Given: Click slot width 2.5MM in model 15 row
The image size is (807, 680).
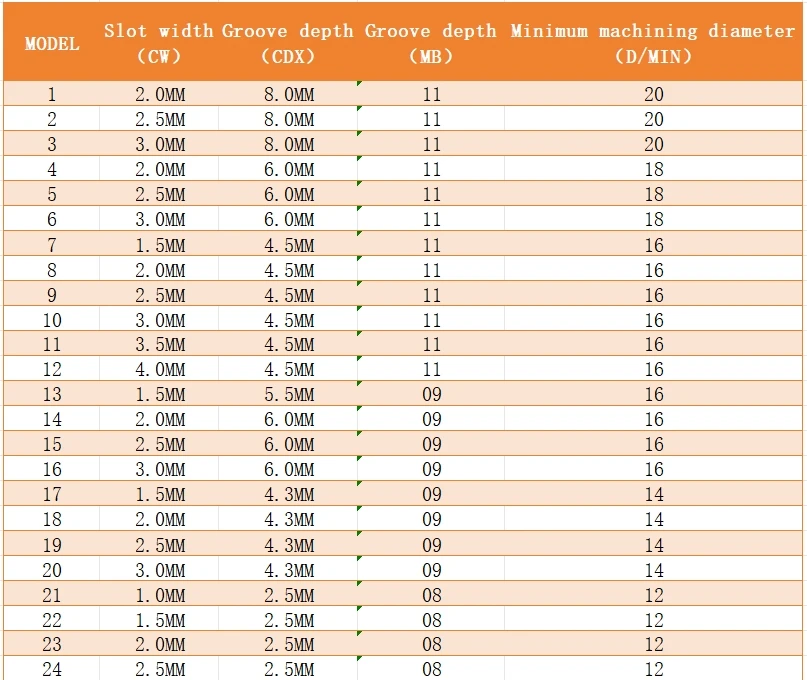Looking at the screenshot, I should tap(160, 444).
